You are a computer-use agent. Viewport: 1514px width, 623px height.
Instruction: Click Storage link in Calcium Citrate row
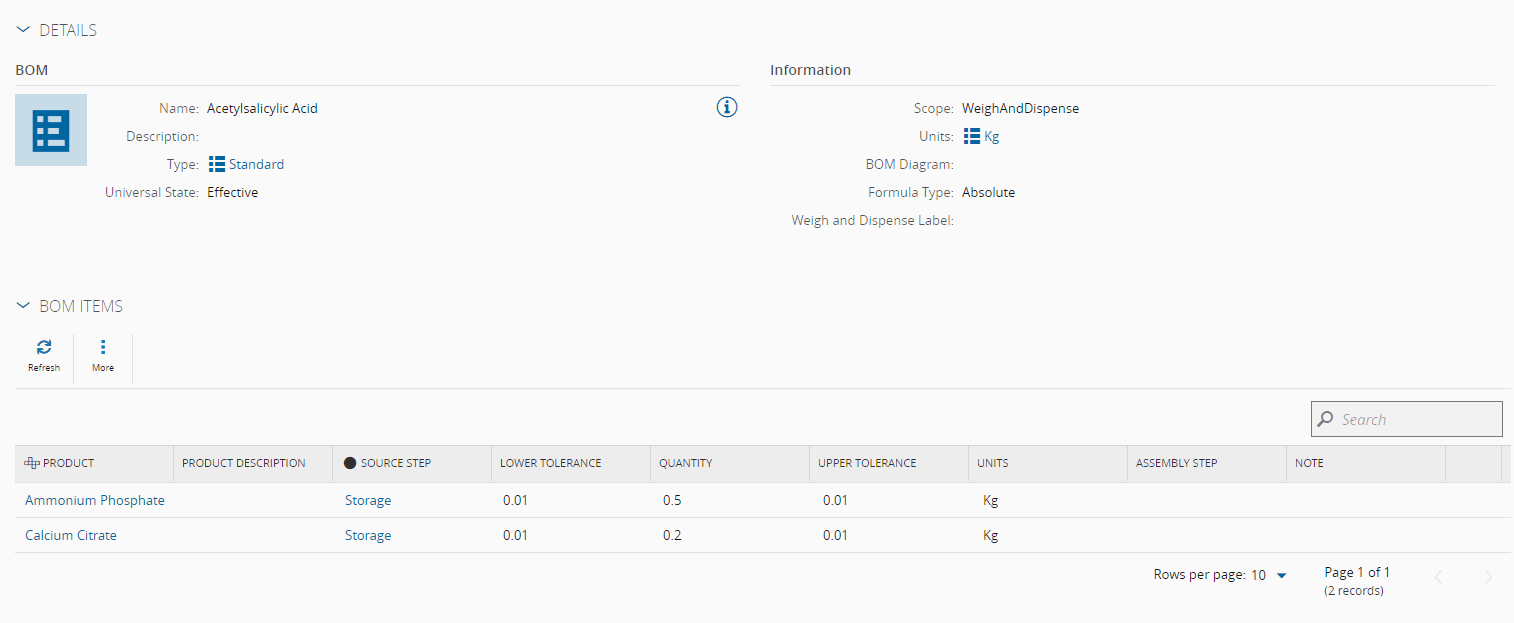pos(368,535)
